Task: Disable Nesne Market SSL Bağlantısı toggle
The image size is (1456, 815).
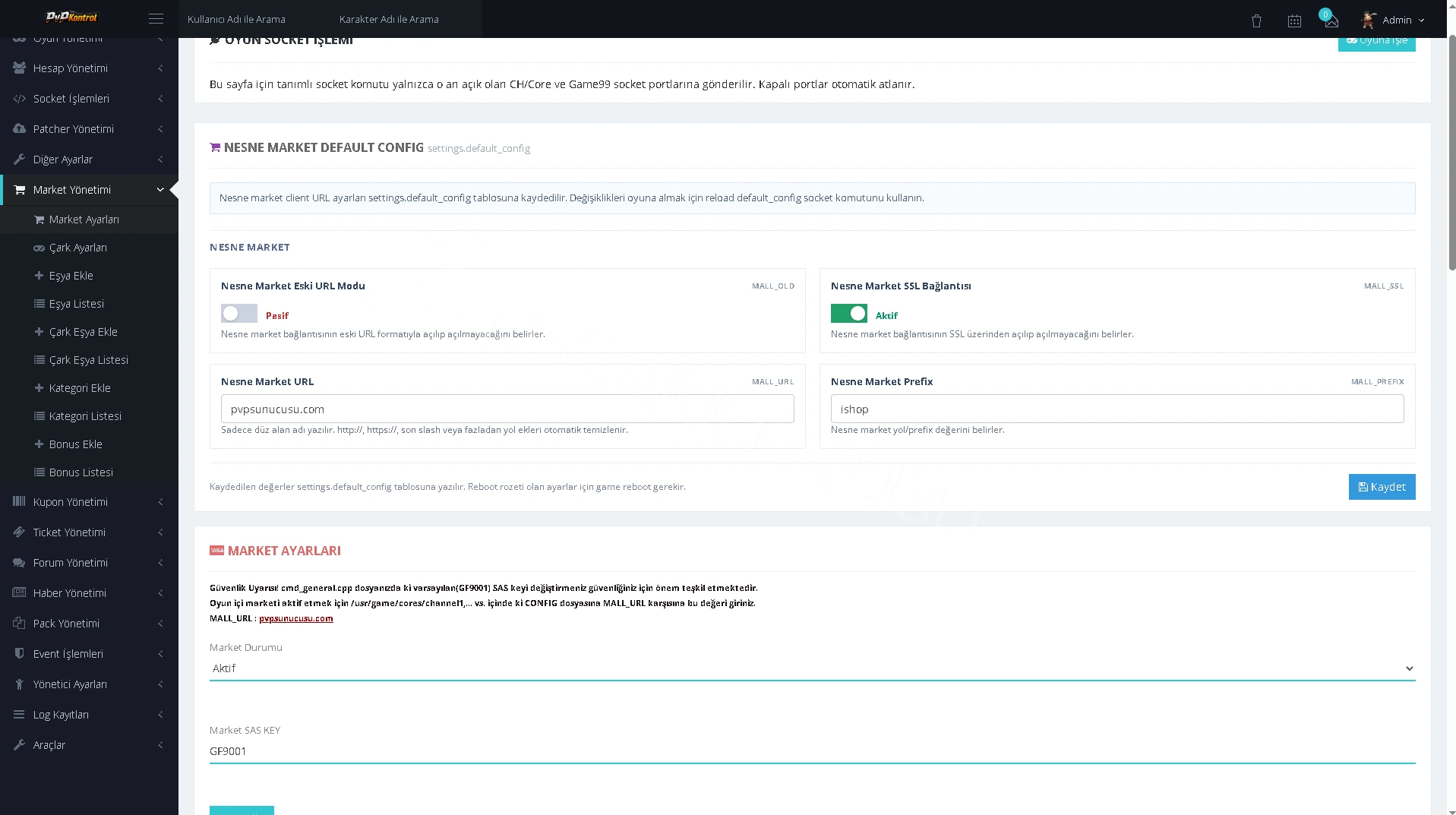Action: (x=849, y=314)
